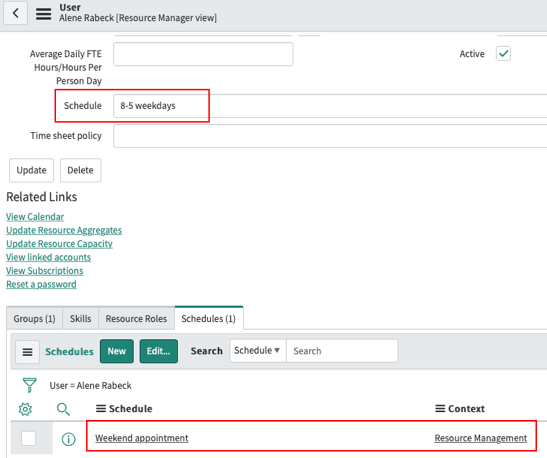Click the Update button
The image size is (547, 458).
pyautogui.click(x=31, y=170)
